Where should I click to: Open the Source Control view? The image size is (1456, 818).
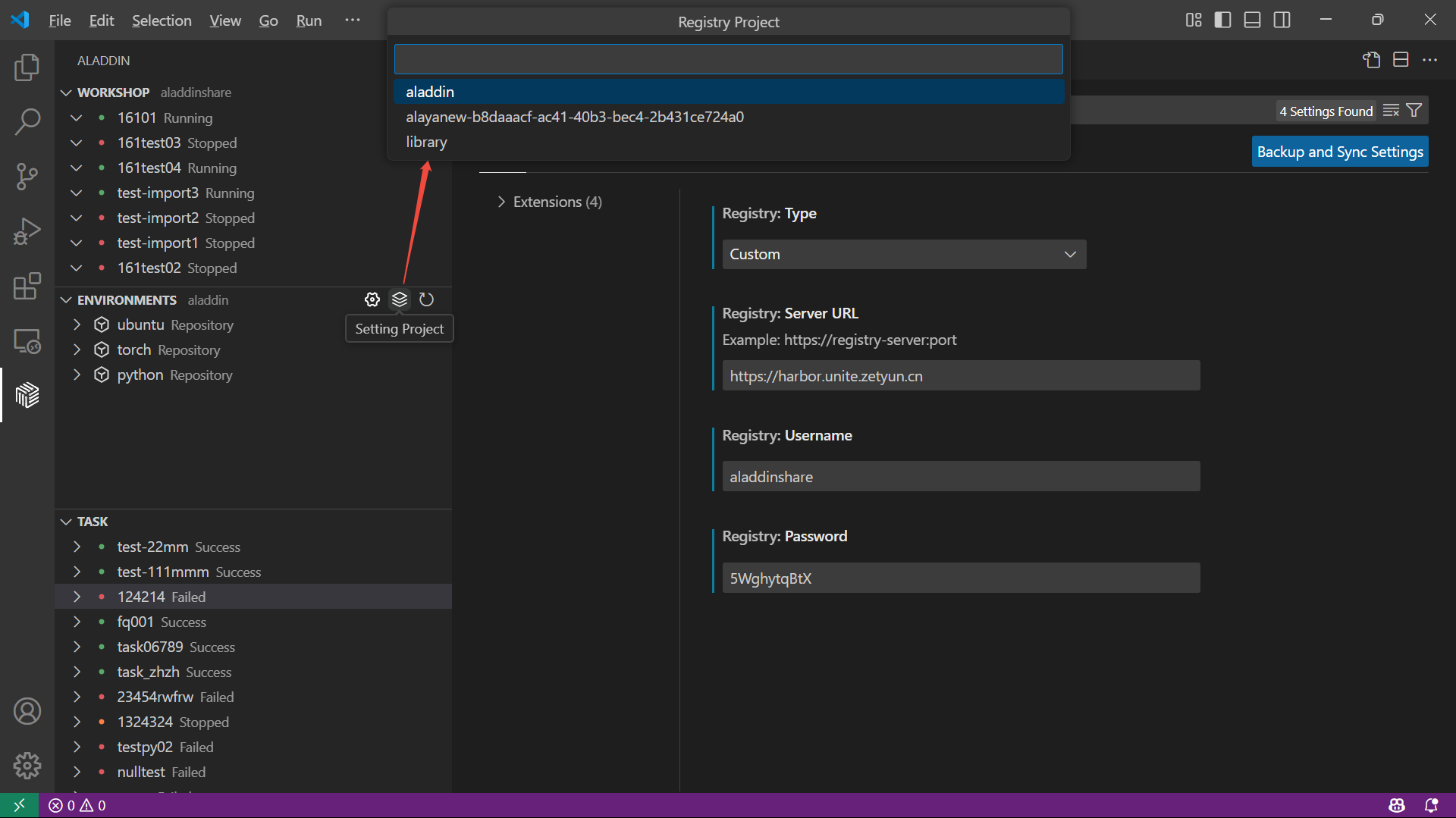click(27, 176)
